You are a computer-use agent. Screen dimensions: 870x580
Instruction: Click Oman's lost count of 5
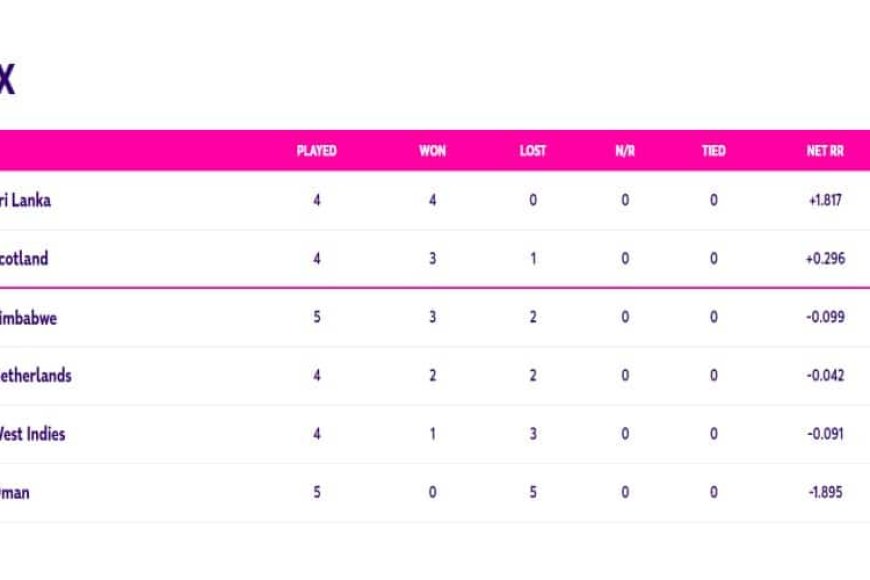coord(533,492)
